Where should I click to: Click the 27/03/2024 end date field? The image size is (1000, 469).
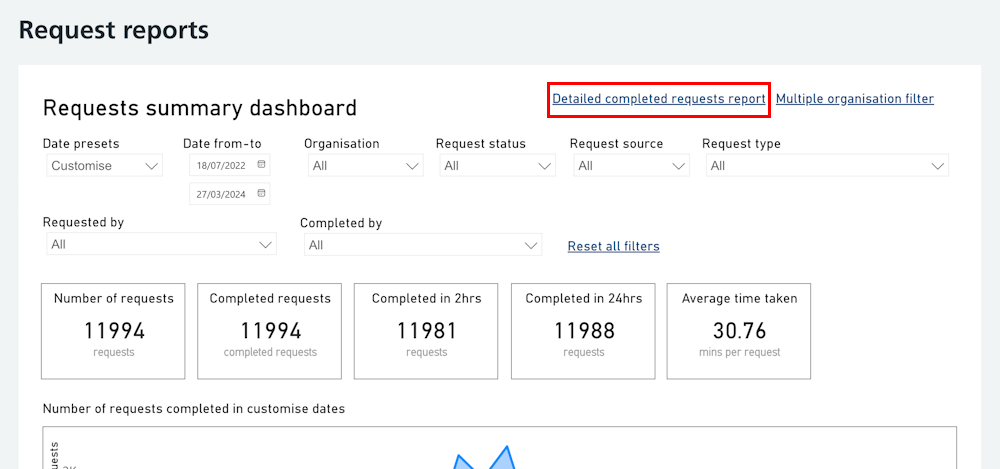tap(230, 193)
